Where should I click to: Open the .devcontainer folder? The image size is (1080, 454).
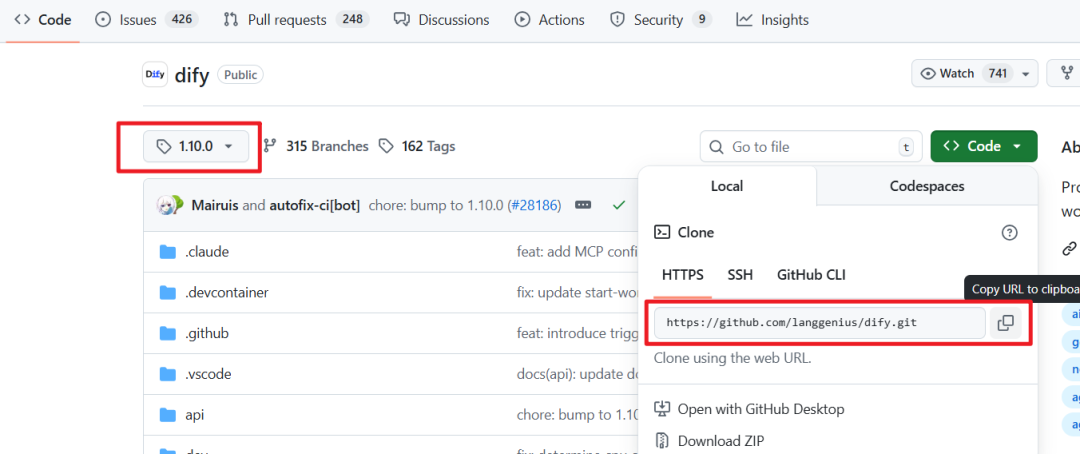coord(227,293)
